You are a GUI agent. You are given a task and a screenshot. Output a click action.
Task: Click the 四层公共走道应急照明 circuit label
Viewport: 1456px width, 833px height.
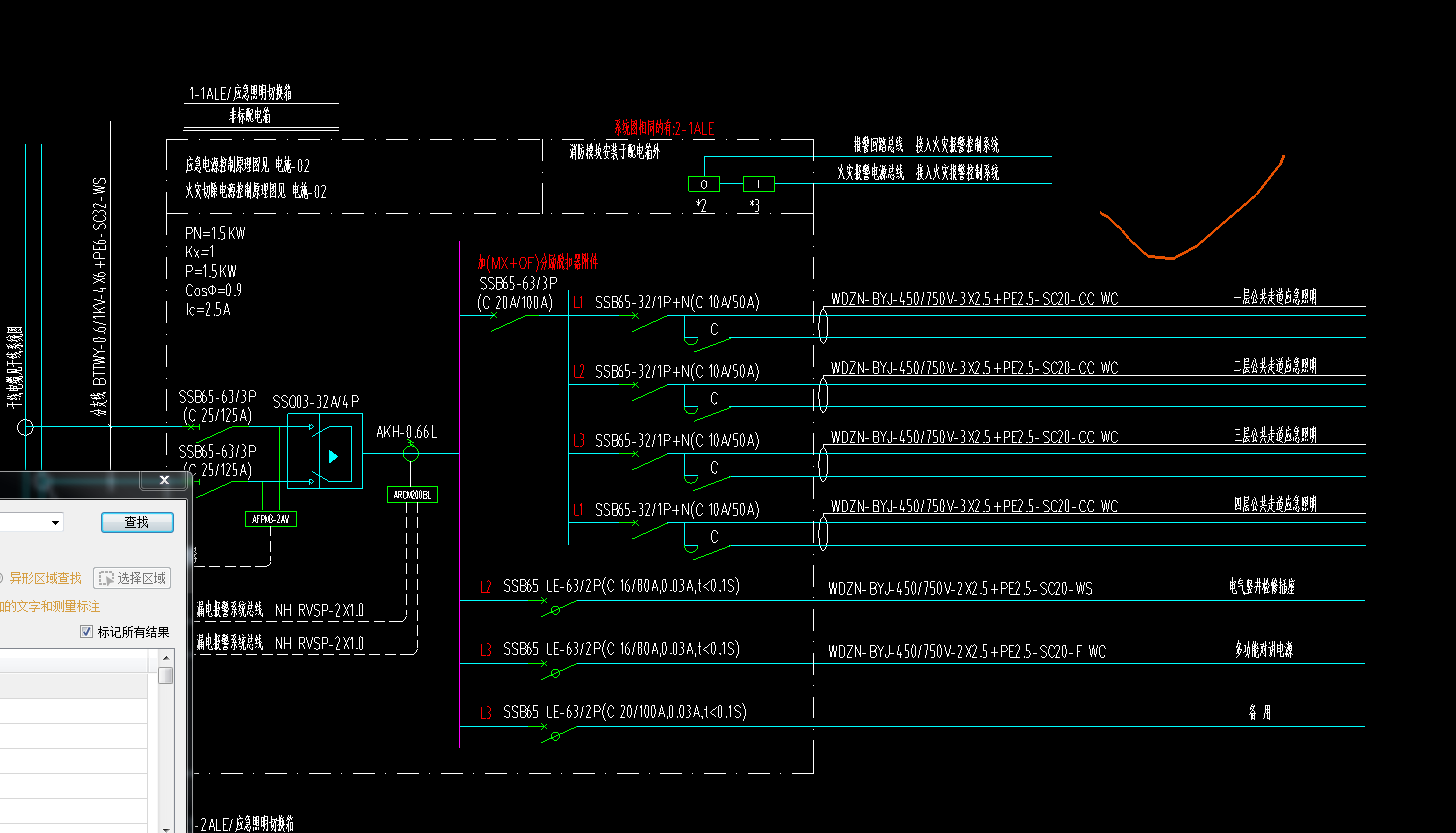point(1275,504)
